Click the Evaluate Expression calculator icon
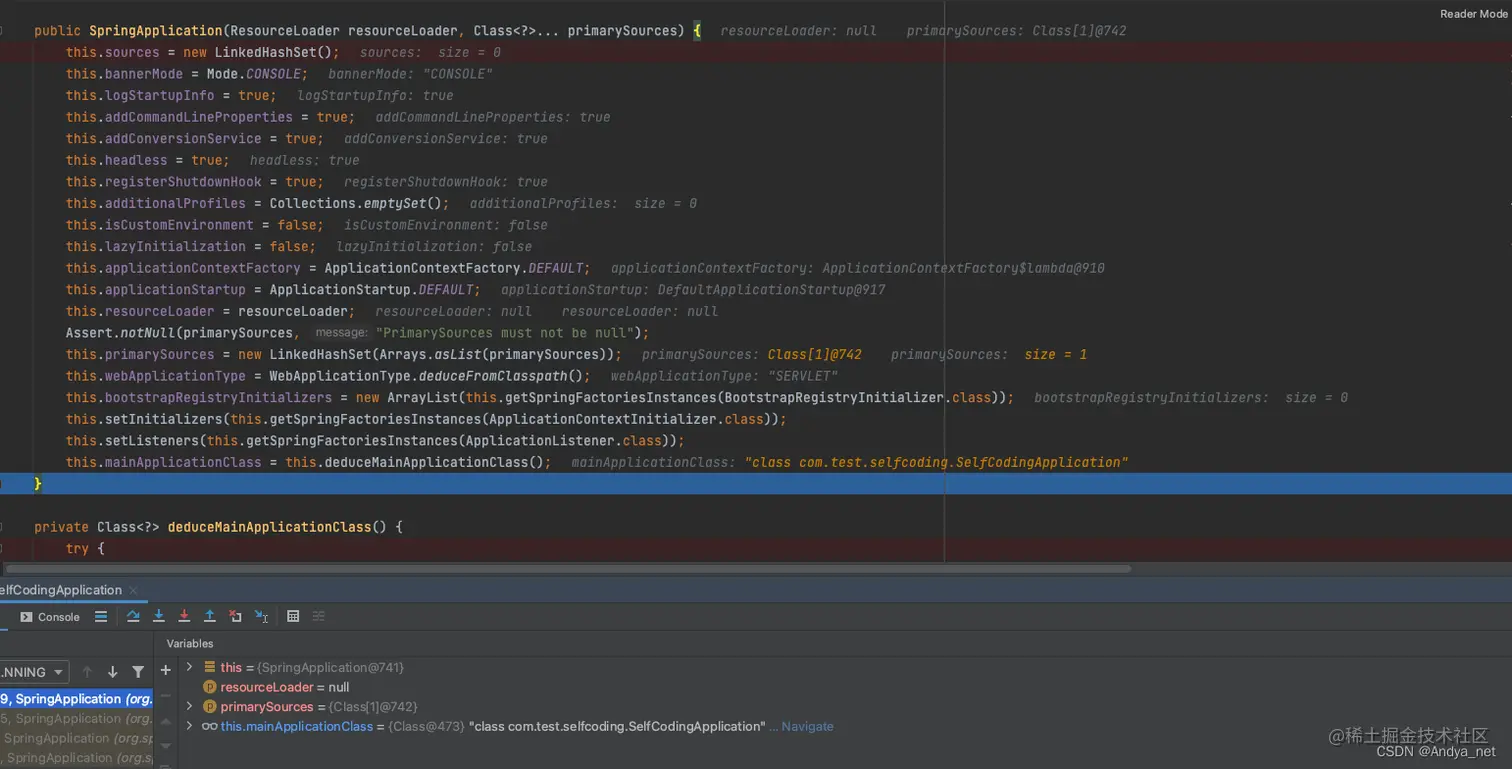The height and width of the screenshot is (769, 1512). (x=293, y=616)
